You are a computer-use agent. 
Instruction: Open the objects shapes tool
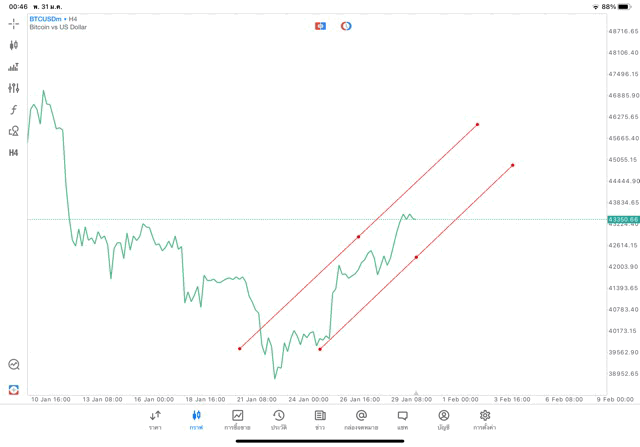[x=14, y=131]
